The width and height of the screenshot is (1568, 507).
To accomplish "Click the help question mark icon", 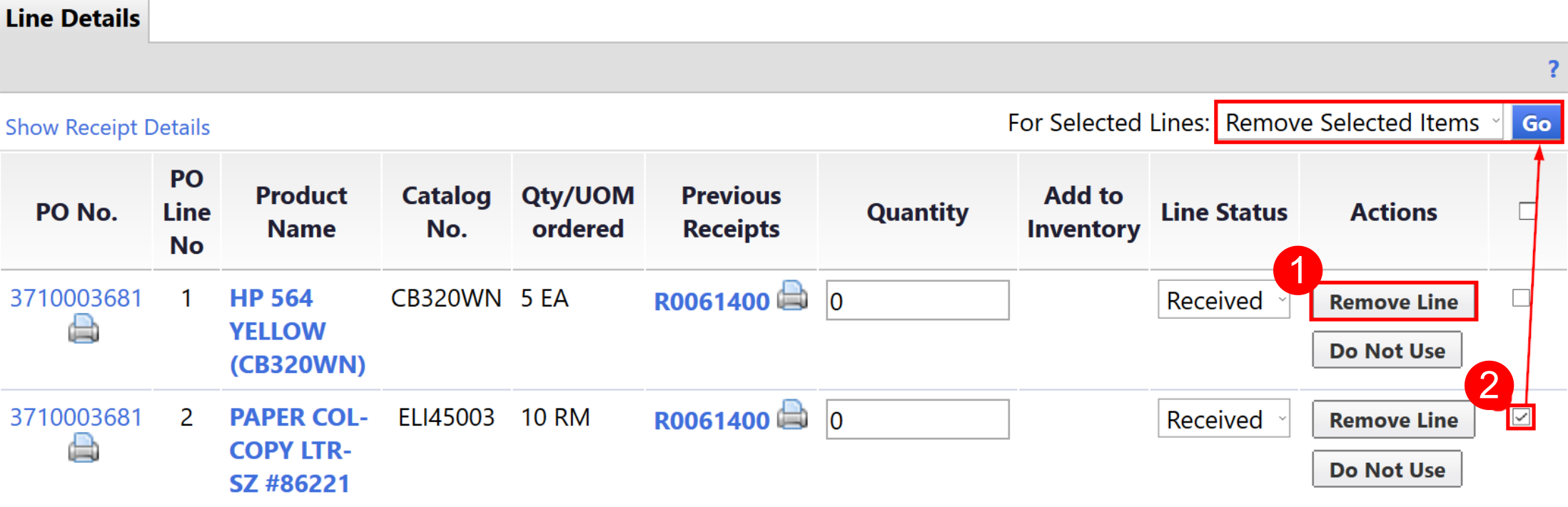I will click(1553, 68).
